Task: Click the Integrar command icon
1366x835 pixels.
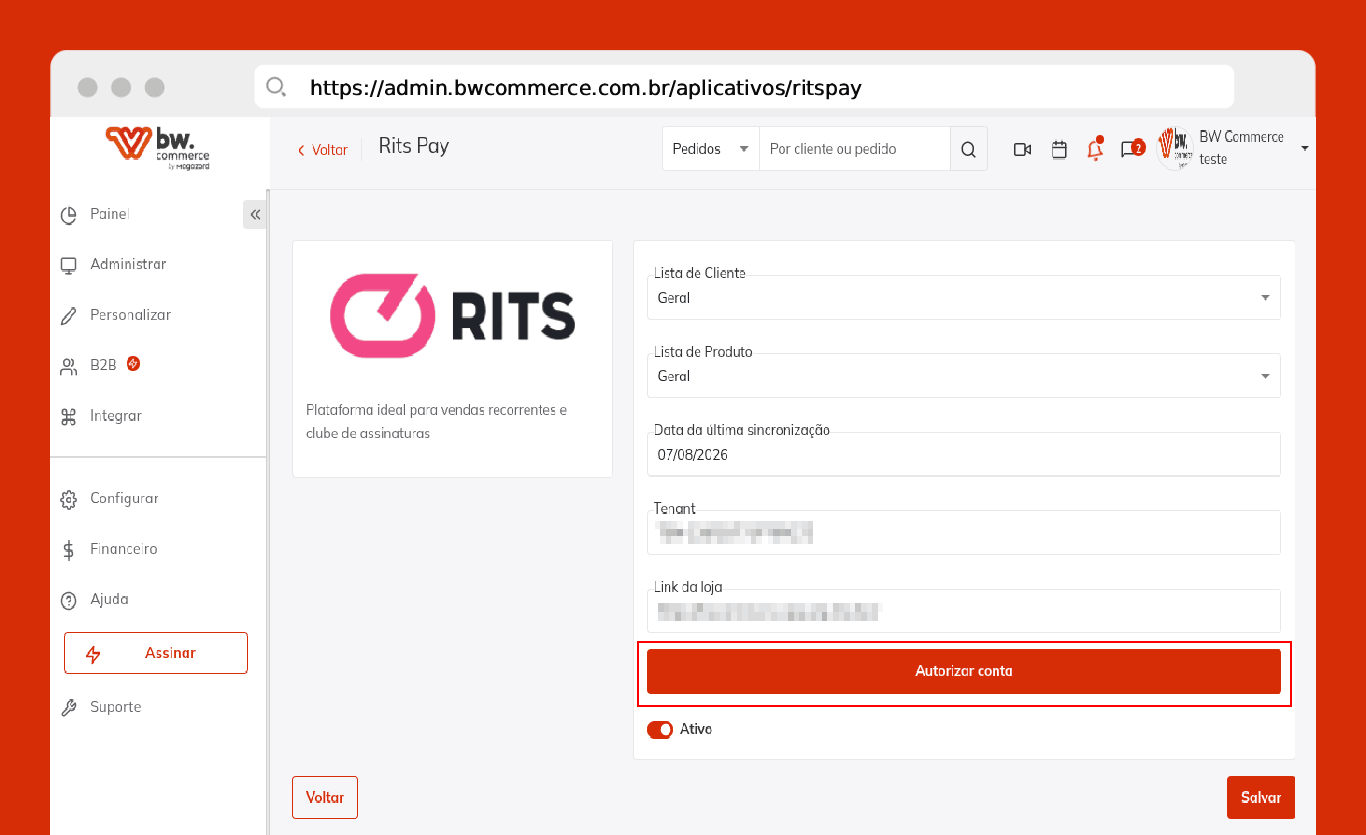Action: coord(69,417)
